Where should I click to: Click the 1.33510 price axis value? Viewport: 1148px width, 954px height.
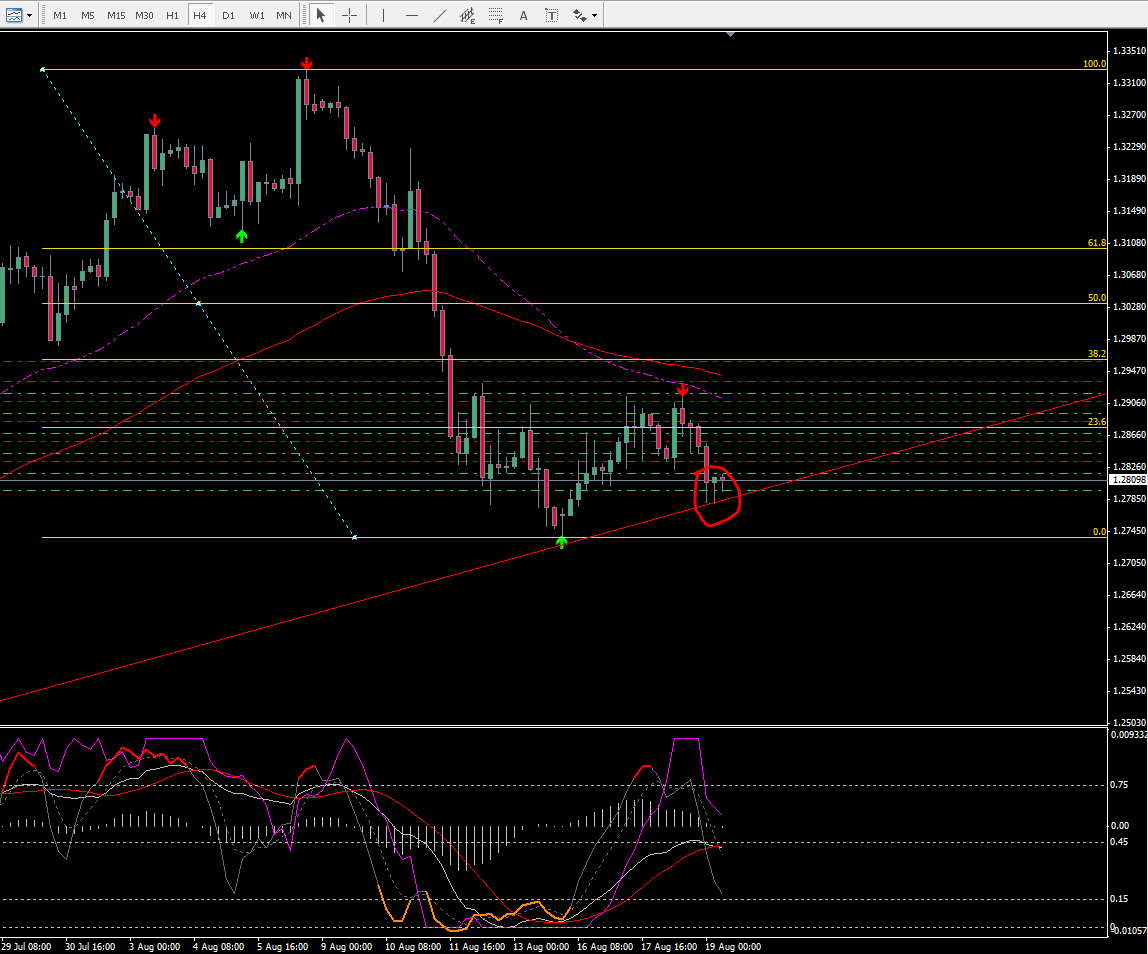click(x=1129, y=51)
